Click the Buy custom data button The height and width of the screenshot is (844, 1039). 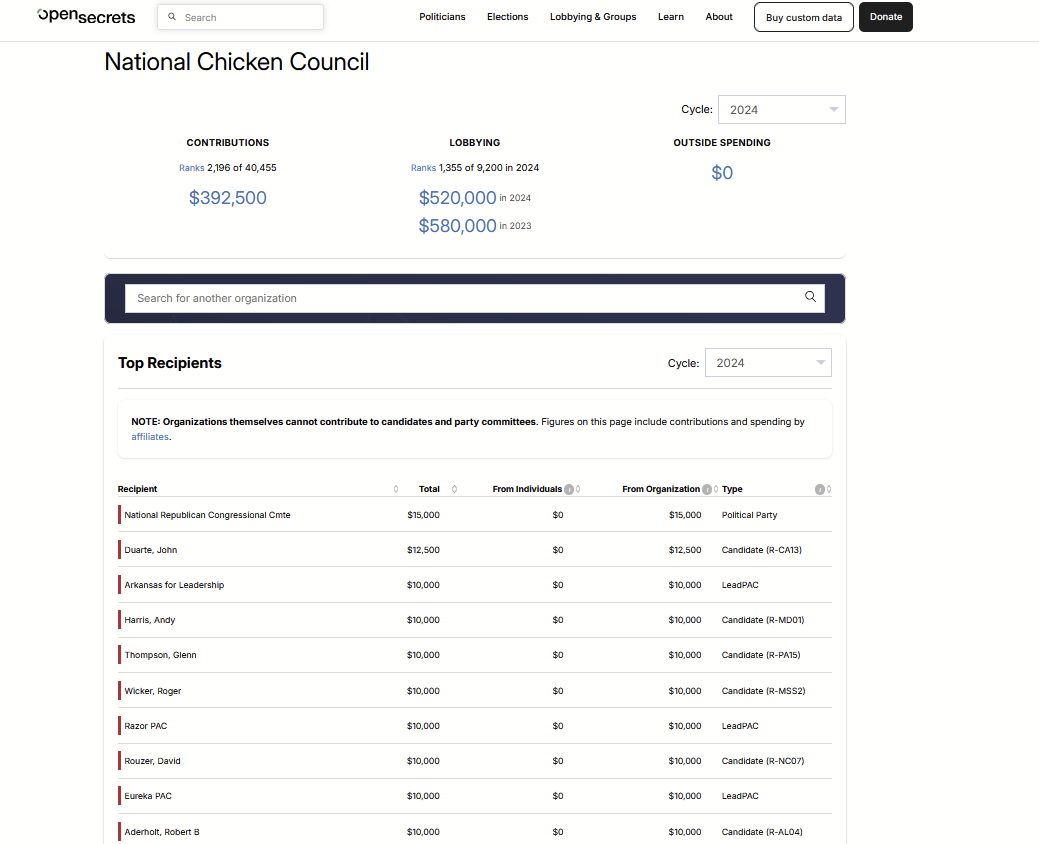pyautogui.click(x=804, y=17)
